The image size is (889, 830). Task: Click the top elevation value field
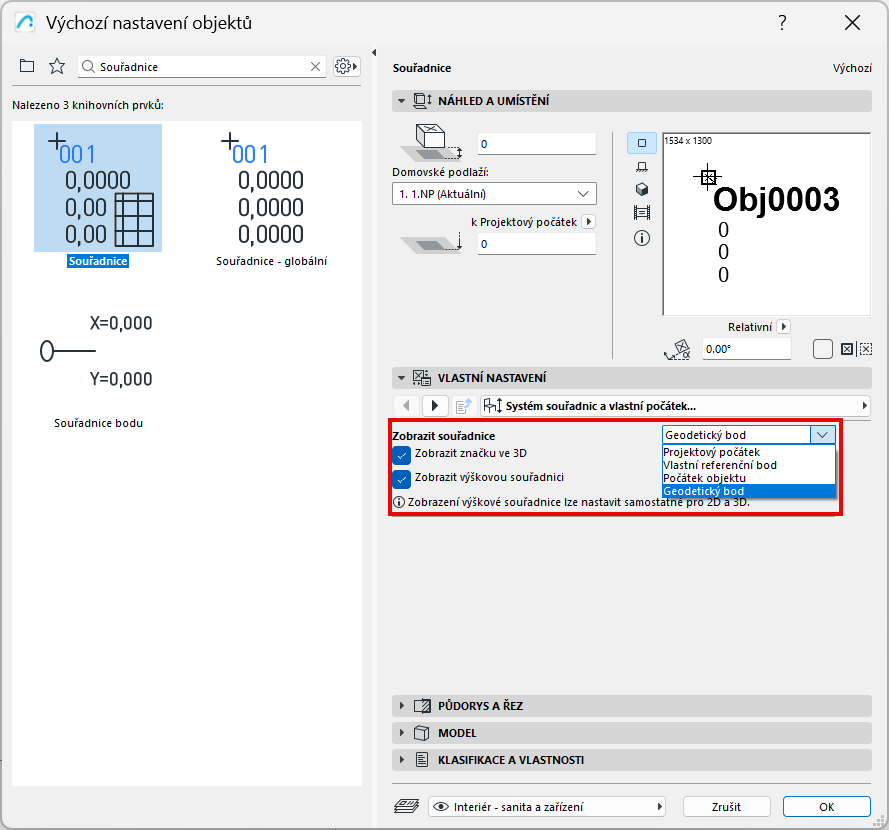[536, 143]
